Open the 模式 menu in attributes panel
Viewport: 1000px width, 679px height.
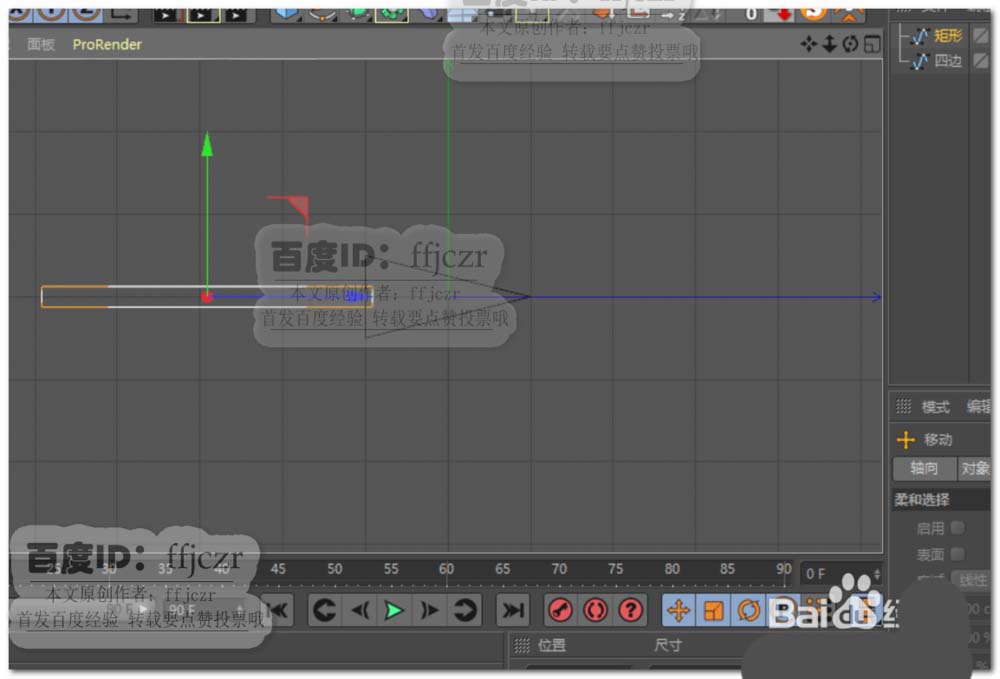coord(936,407)
